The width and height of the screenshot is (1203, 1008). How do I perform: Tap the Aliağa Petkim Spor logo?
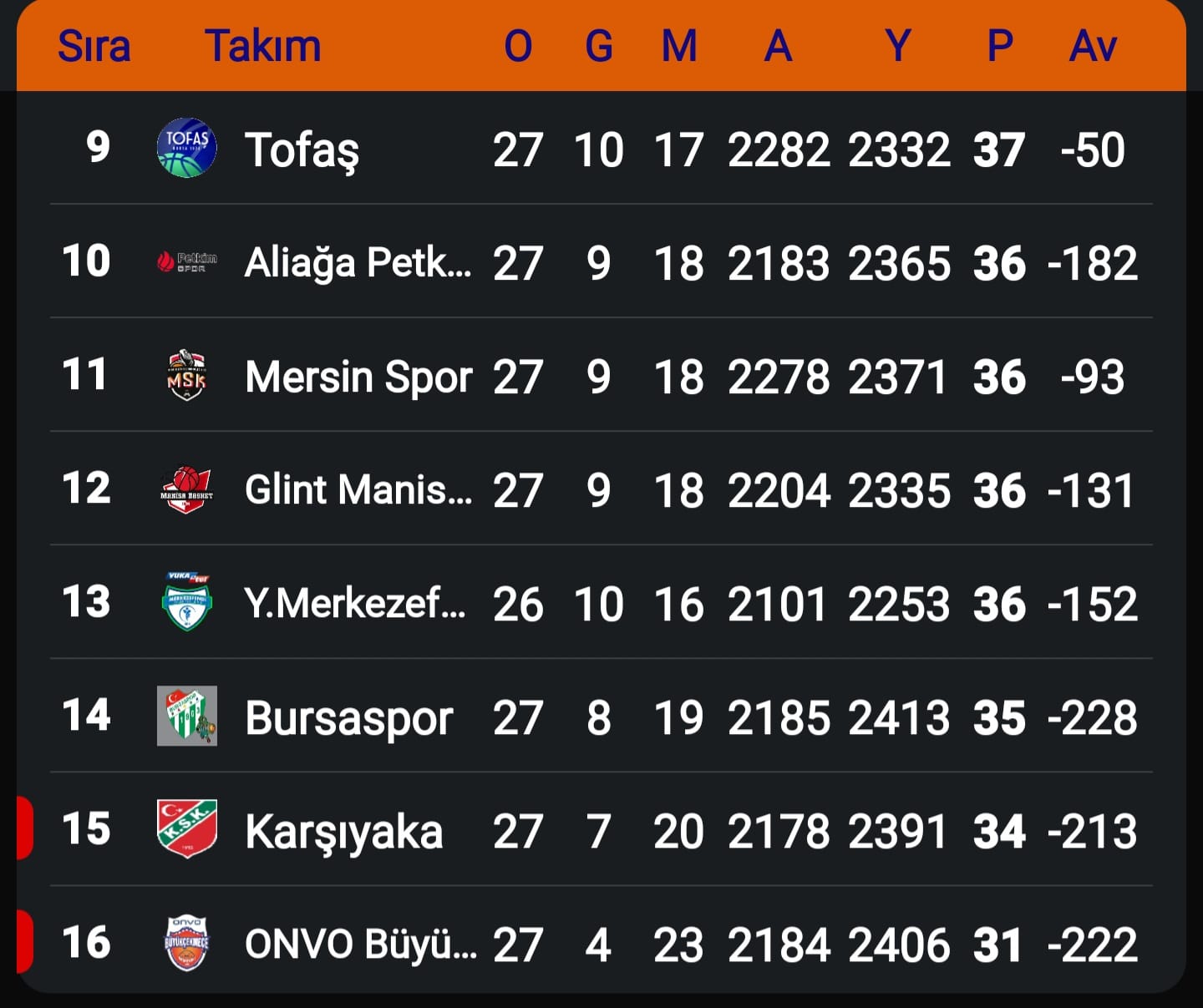[x=187, y=262]
